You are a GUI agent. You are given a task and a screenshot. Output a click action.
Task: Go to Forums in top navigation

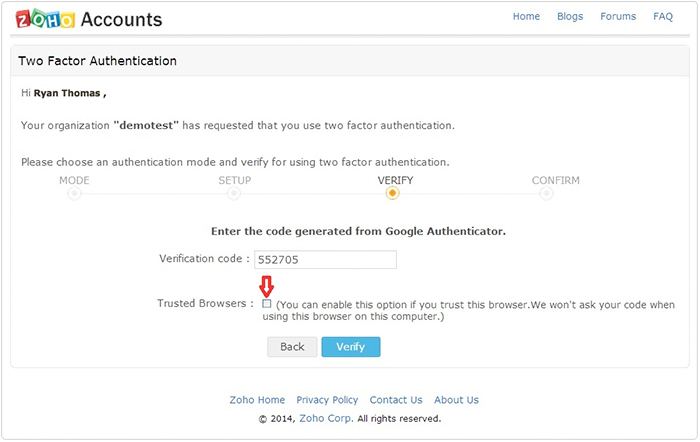tap(618, 17)
